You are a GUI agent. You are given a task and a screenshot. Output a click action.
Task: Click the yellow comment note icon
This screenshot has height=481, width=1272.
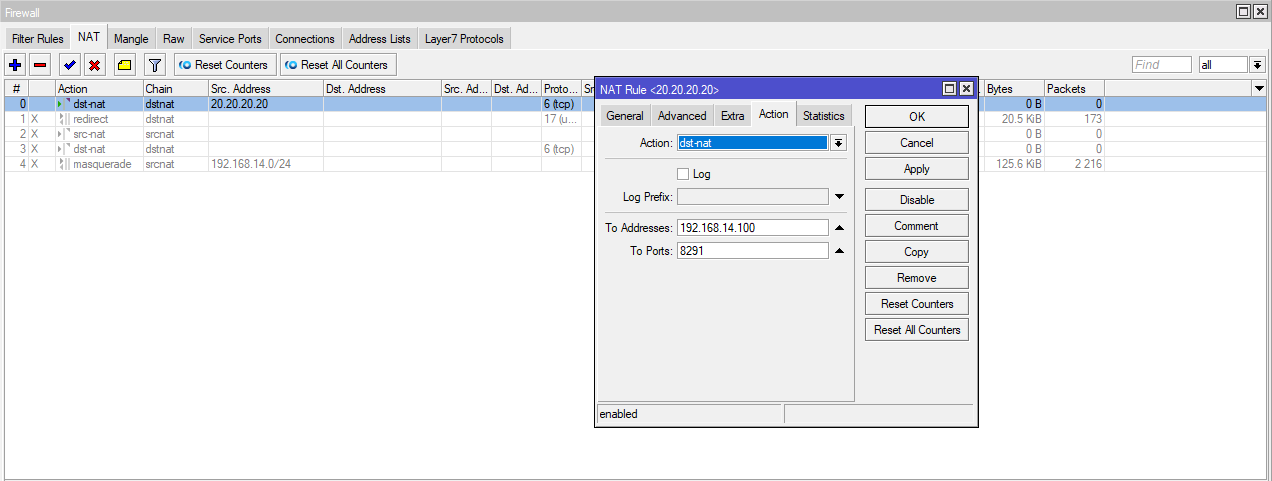coord(124,65)
